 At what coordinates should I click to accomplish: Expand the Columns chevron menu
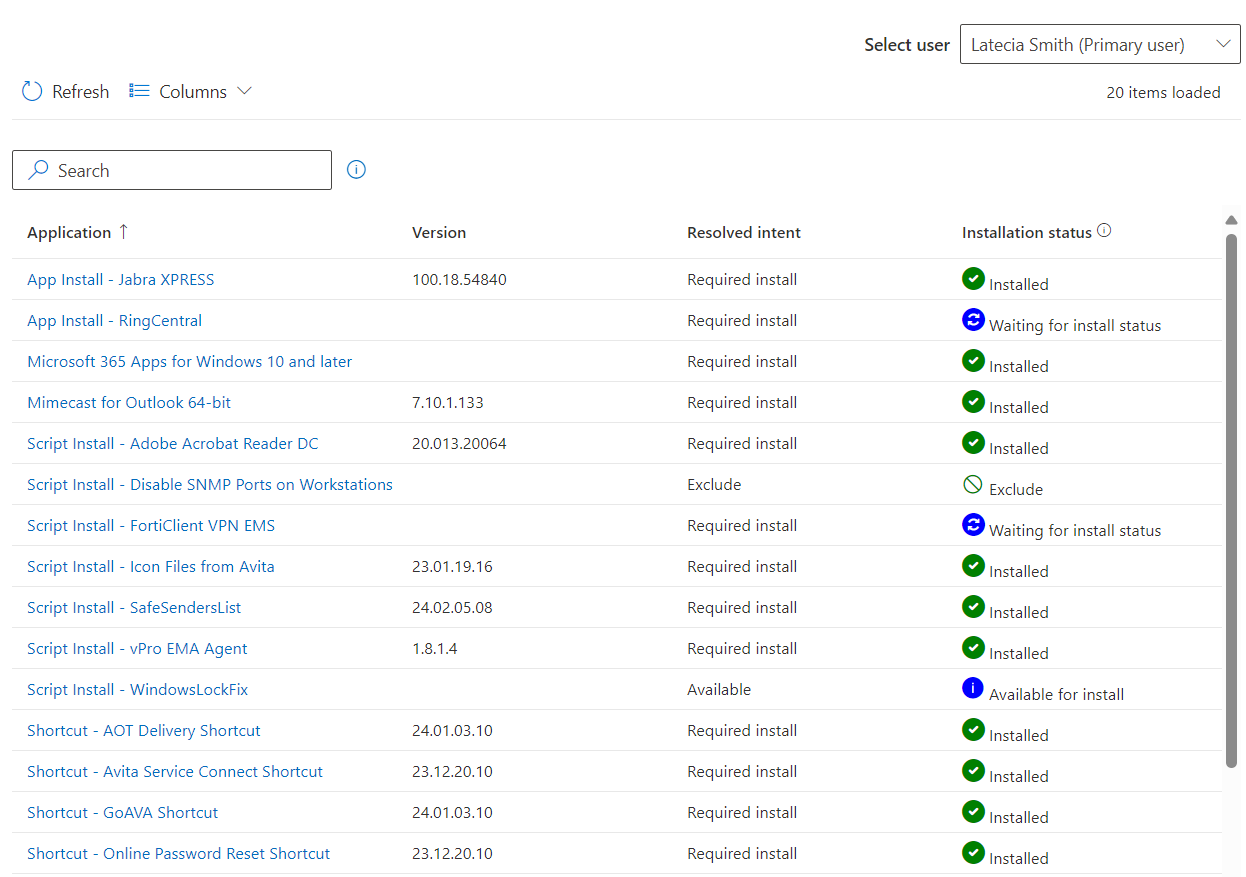(x=244, y=91)
